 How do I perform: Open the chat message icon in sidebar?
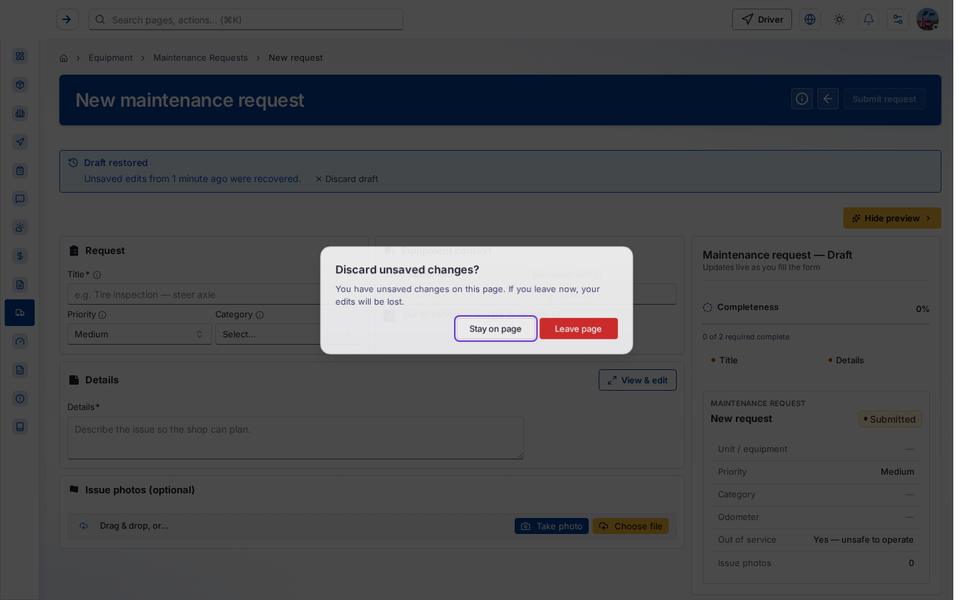(20, 199)
